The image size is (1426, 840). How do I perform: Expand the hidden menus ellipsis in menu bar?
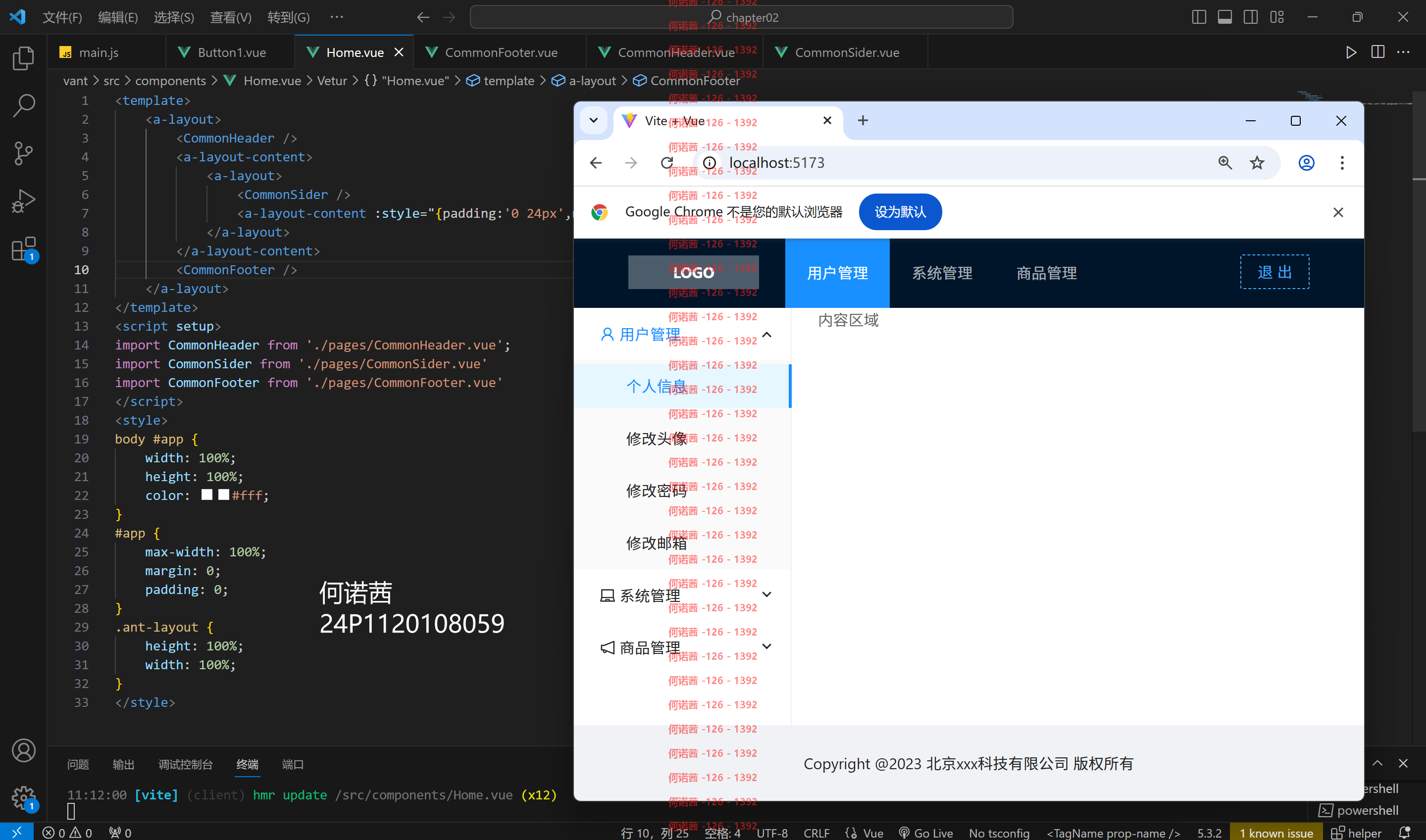pos(337,17)
